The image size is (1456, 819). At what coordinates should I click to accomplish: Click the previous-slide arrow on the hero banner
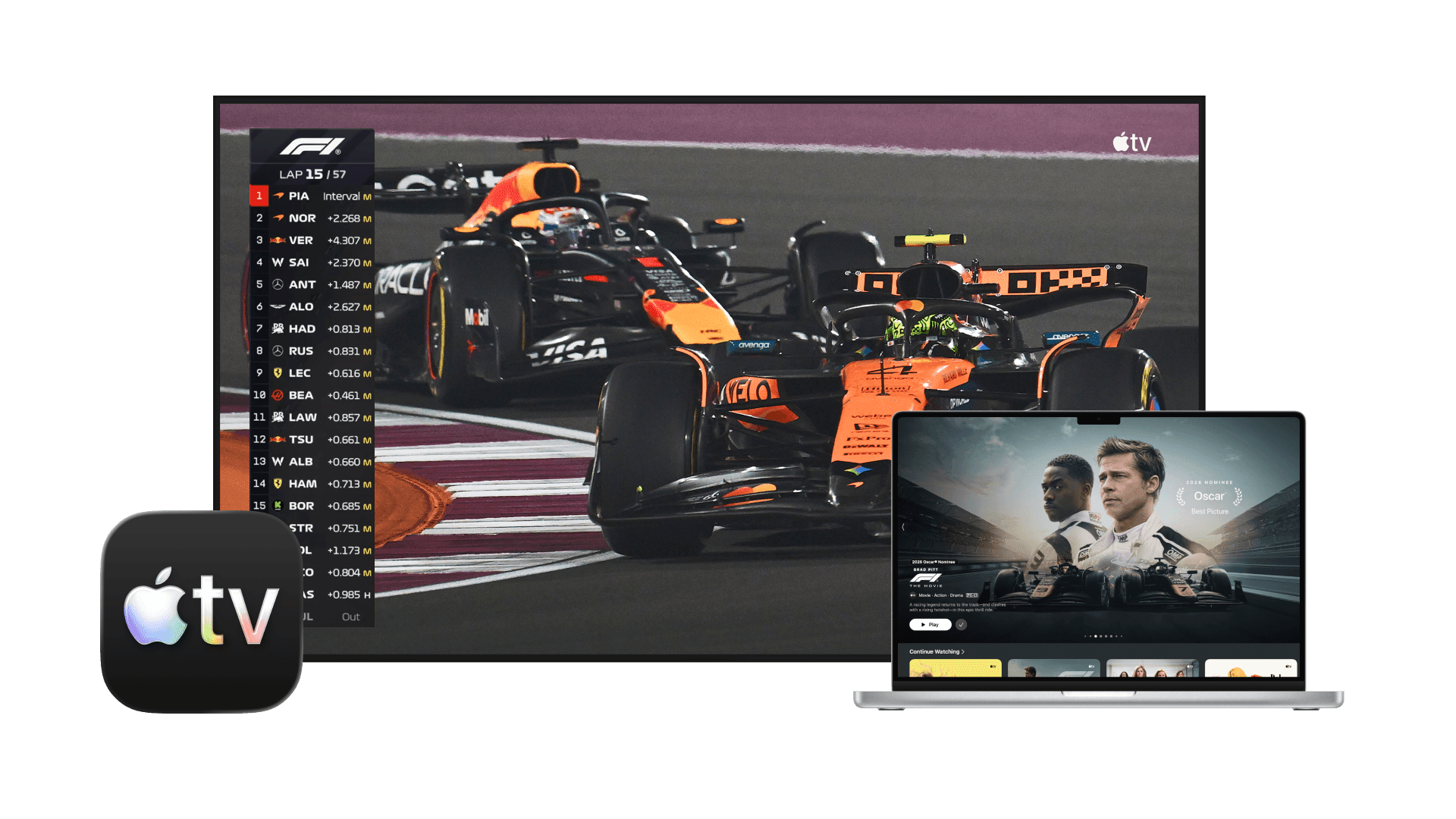tap(903, 526)
